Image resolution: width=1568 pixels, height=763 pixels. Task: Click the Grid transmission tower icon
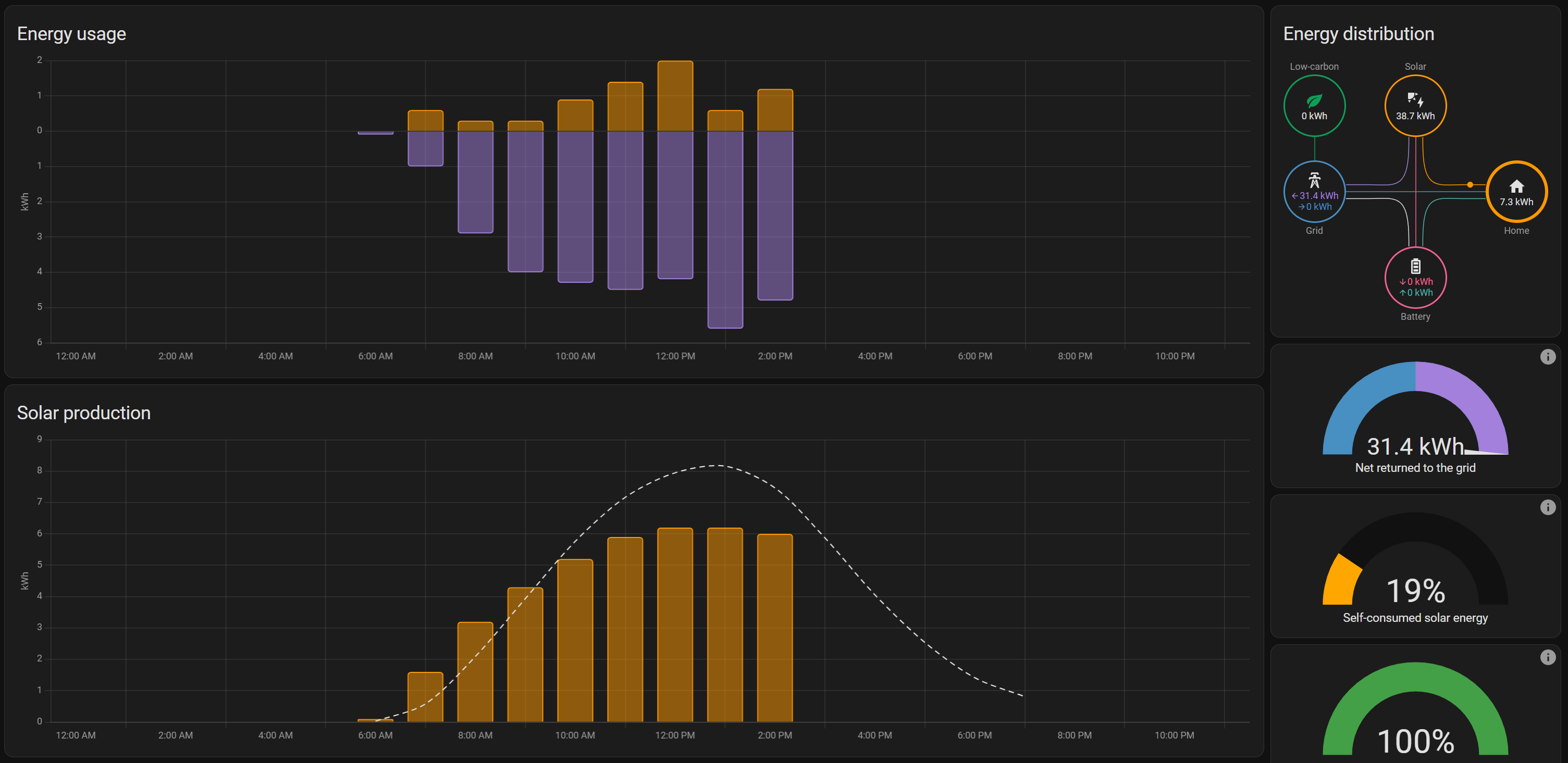click(x=1314, y=180)
